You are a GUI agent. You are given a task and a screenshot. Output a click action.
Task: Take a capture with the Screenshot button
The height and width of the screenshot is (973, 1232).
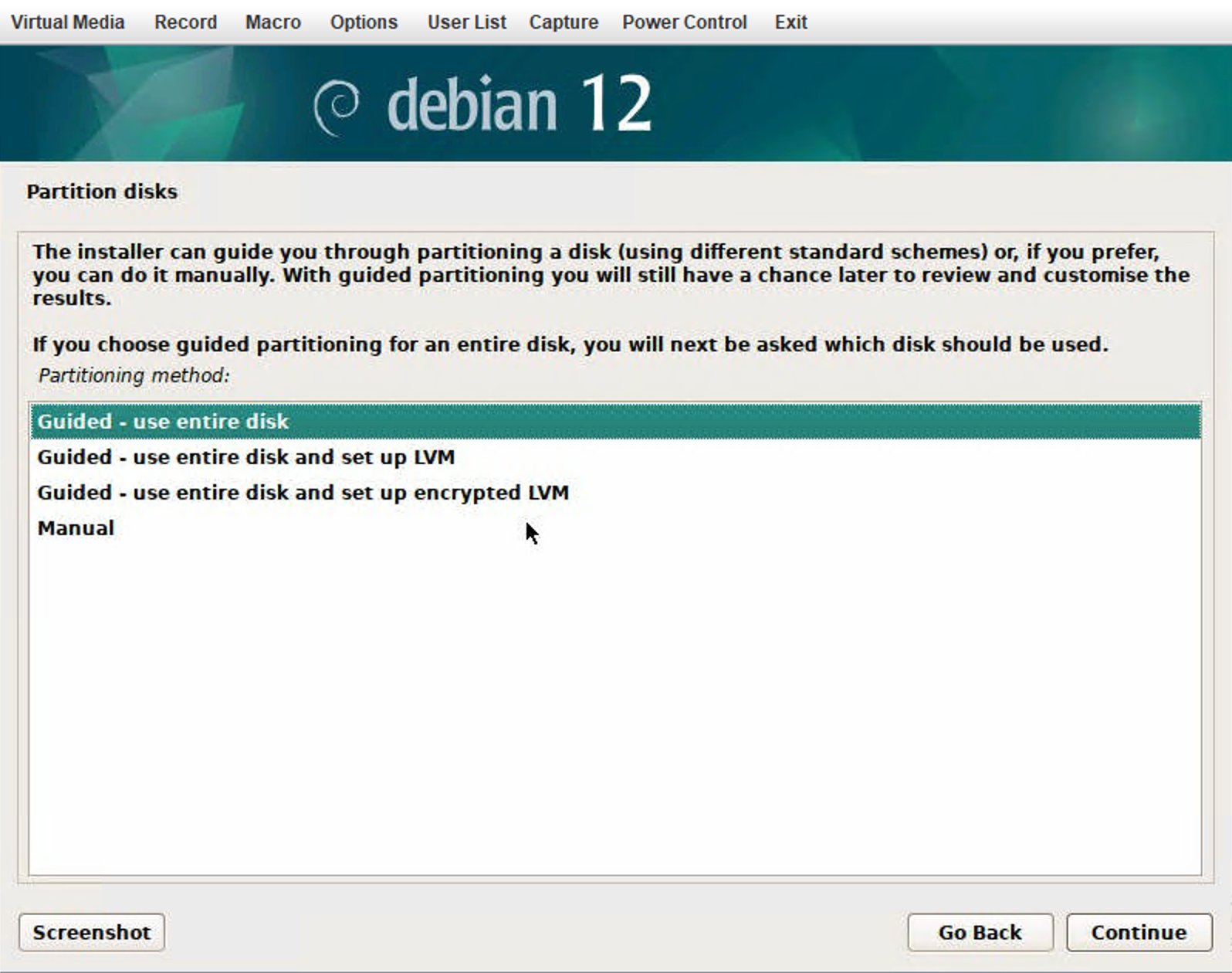91,932
